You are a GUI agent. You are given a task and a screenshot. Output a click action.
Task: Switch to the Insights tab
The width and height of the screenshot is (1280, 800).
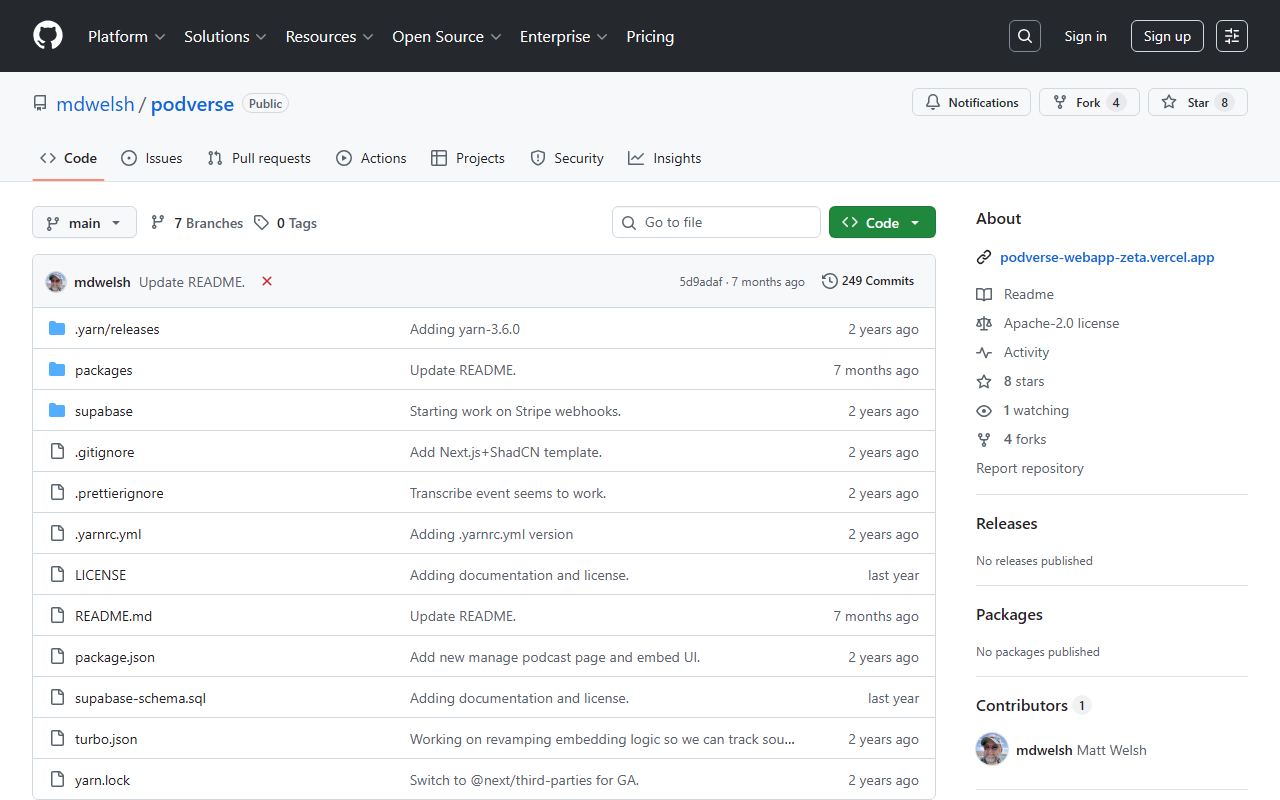(665, 158)
